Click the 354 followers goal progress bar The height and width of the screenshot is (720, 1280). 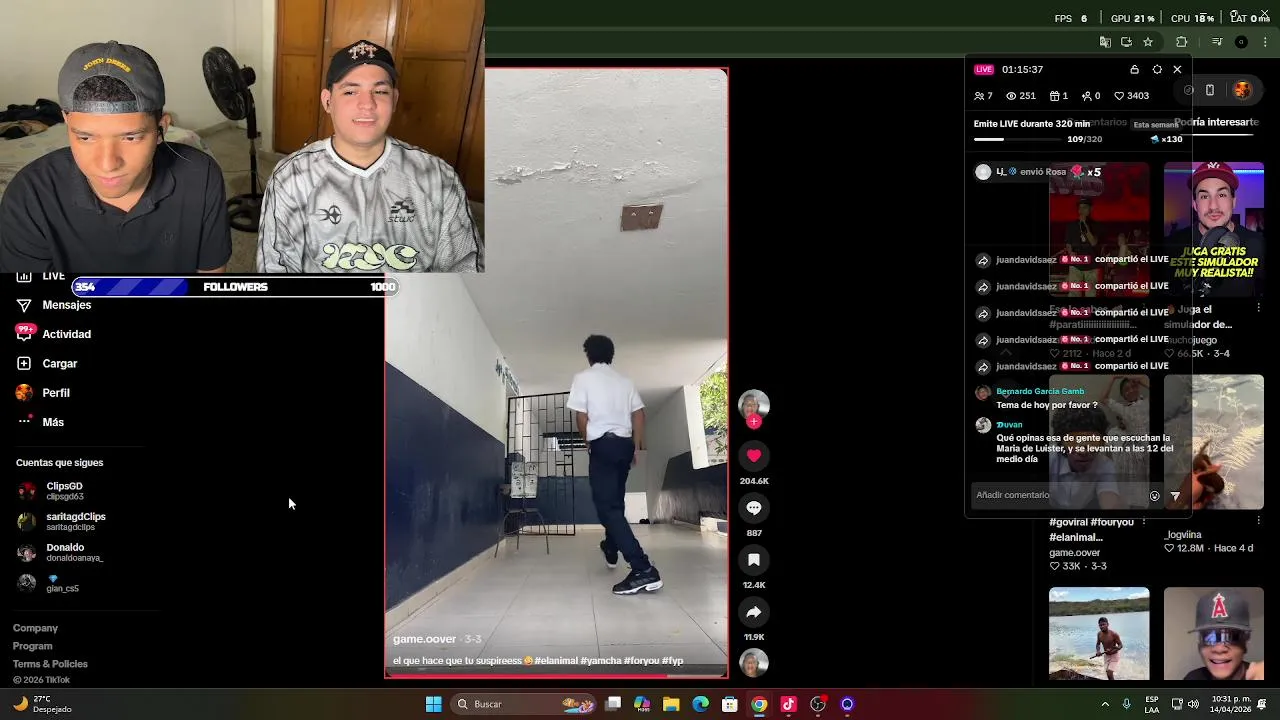coord(234,287)
